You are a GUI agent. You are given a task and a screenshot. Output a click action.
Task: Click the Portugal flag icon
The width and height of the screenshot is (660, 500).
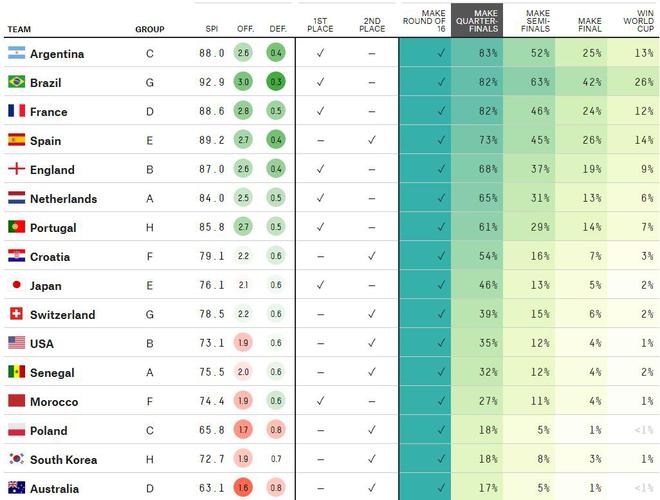[16, 227]
